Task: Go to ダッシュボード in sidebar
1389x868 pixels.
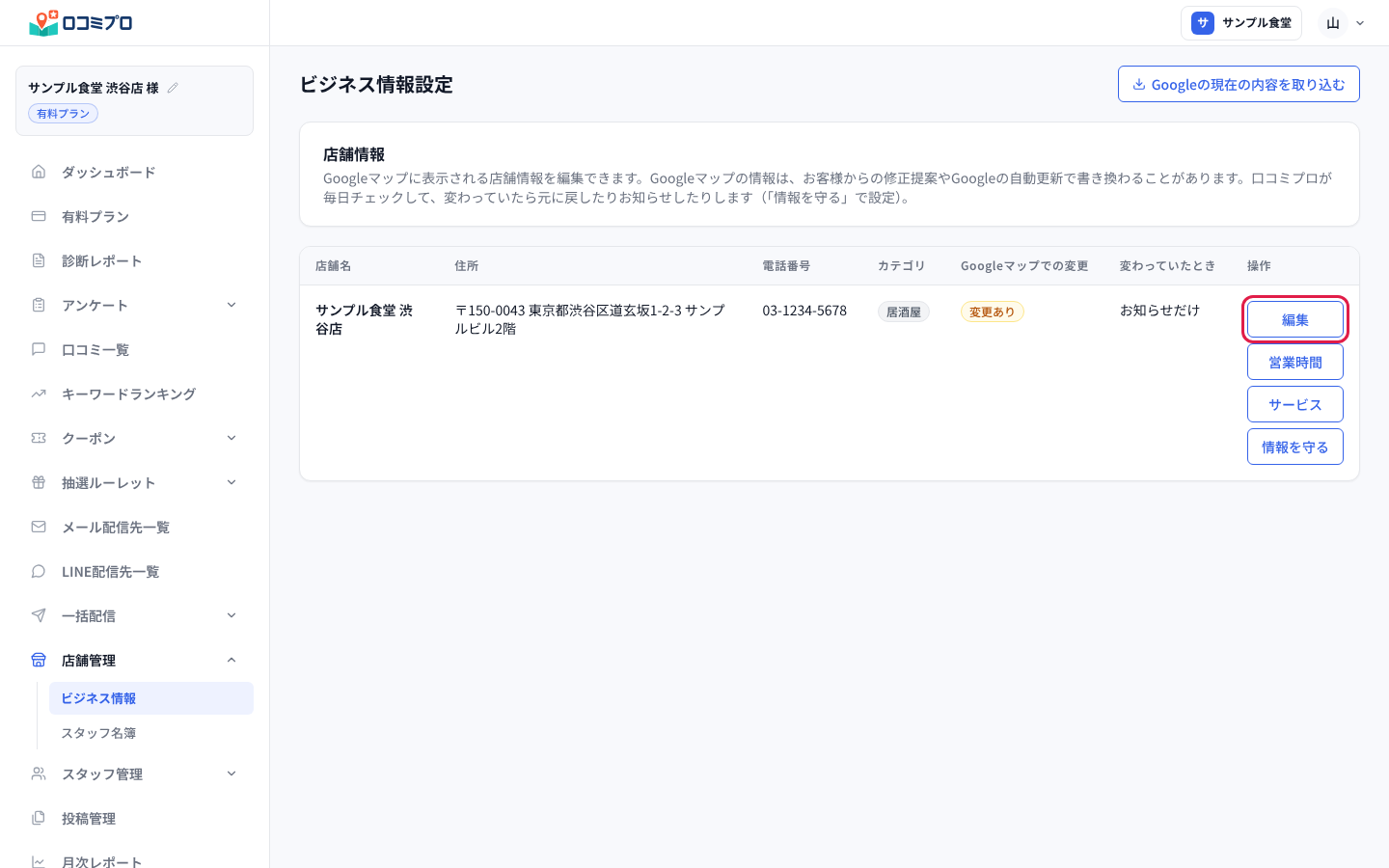Action: pyautogui.click(x=135, y=172)
